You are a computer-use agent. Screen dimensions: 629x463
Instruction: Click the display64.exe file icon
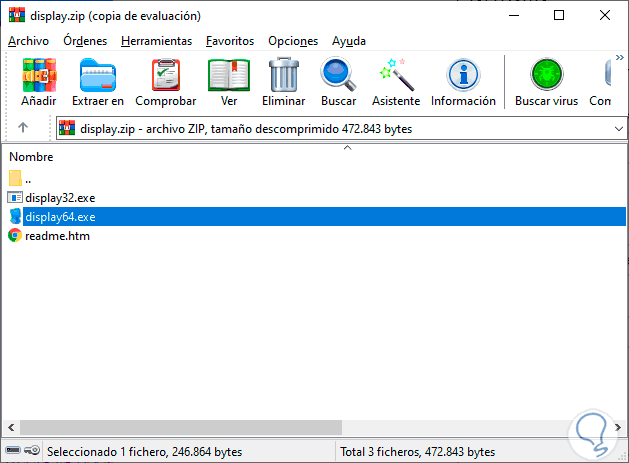point(15,217)
